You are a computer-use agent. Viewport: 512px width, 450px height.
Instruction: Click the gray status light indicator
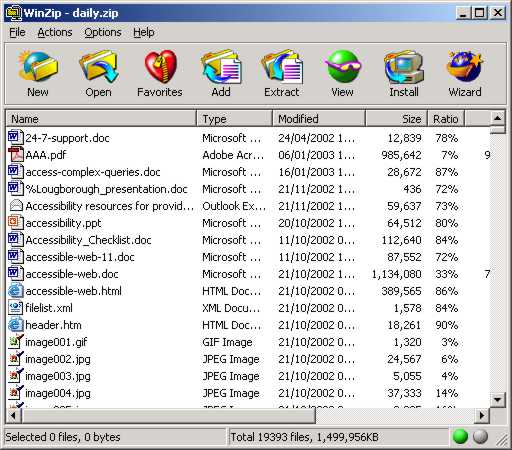click(x=481, y=436)
